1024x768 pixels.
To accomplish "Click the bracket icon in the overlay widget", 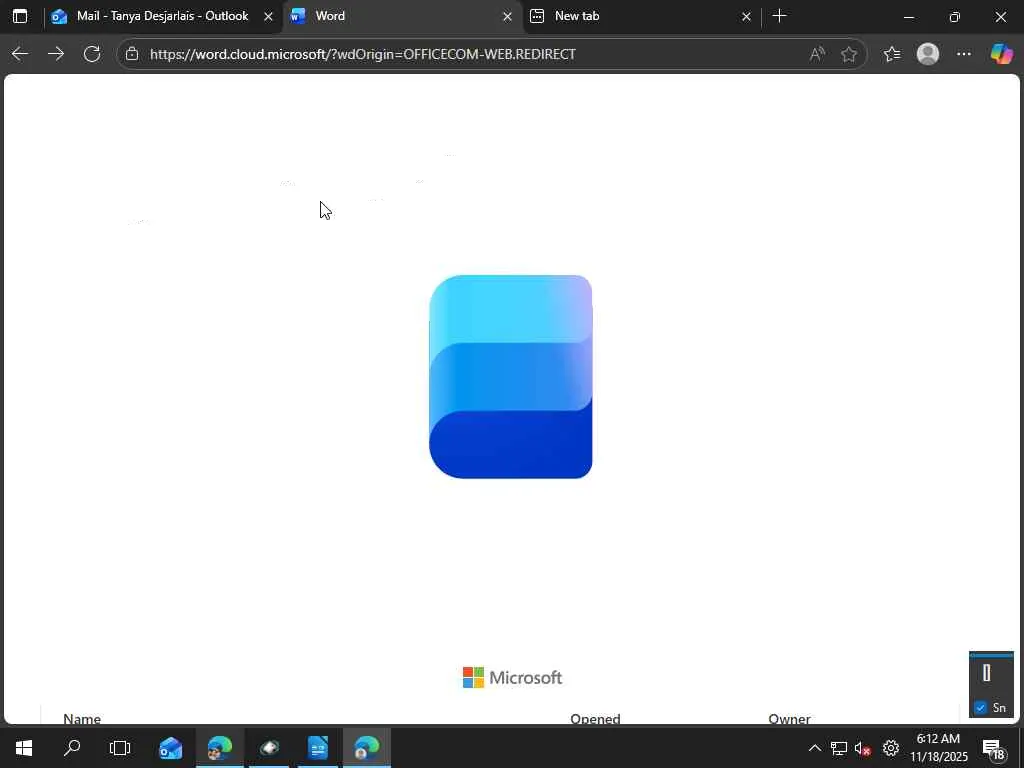I will point(987,673).
